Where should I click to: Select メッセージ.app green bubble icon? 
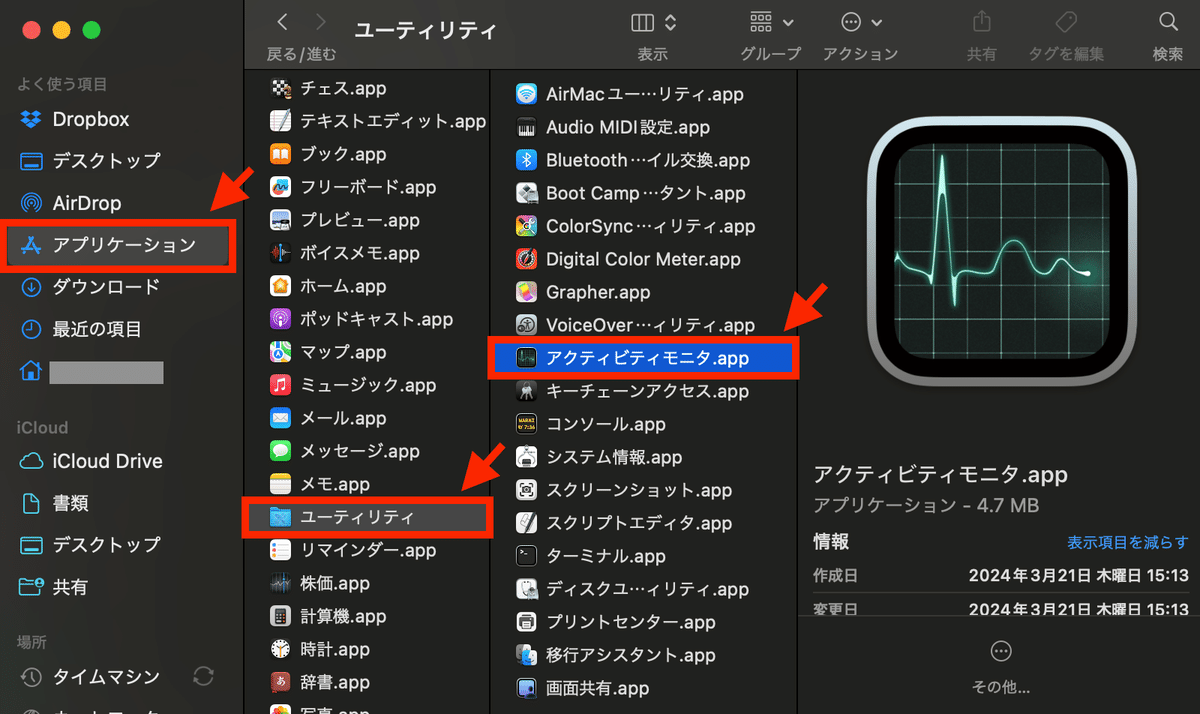pos(281,451)
